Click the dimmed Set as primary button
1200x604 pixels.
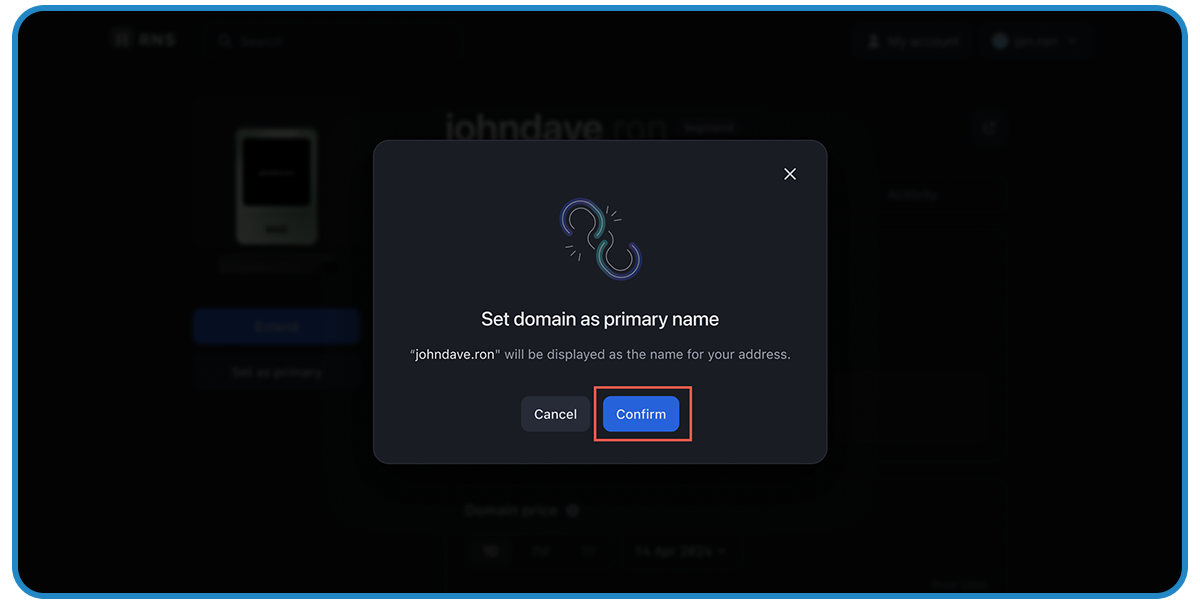click(x=276, y=371)
